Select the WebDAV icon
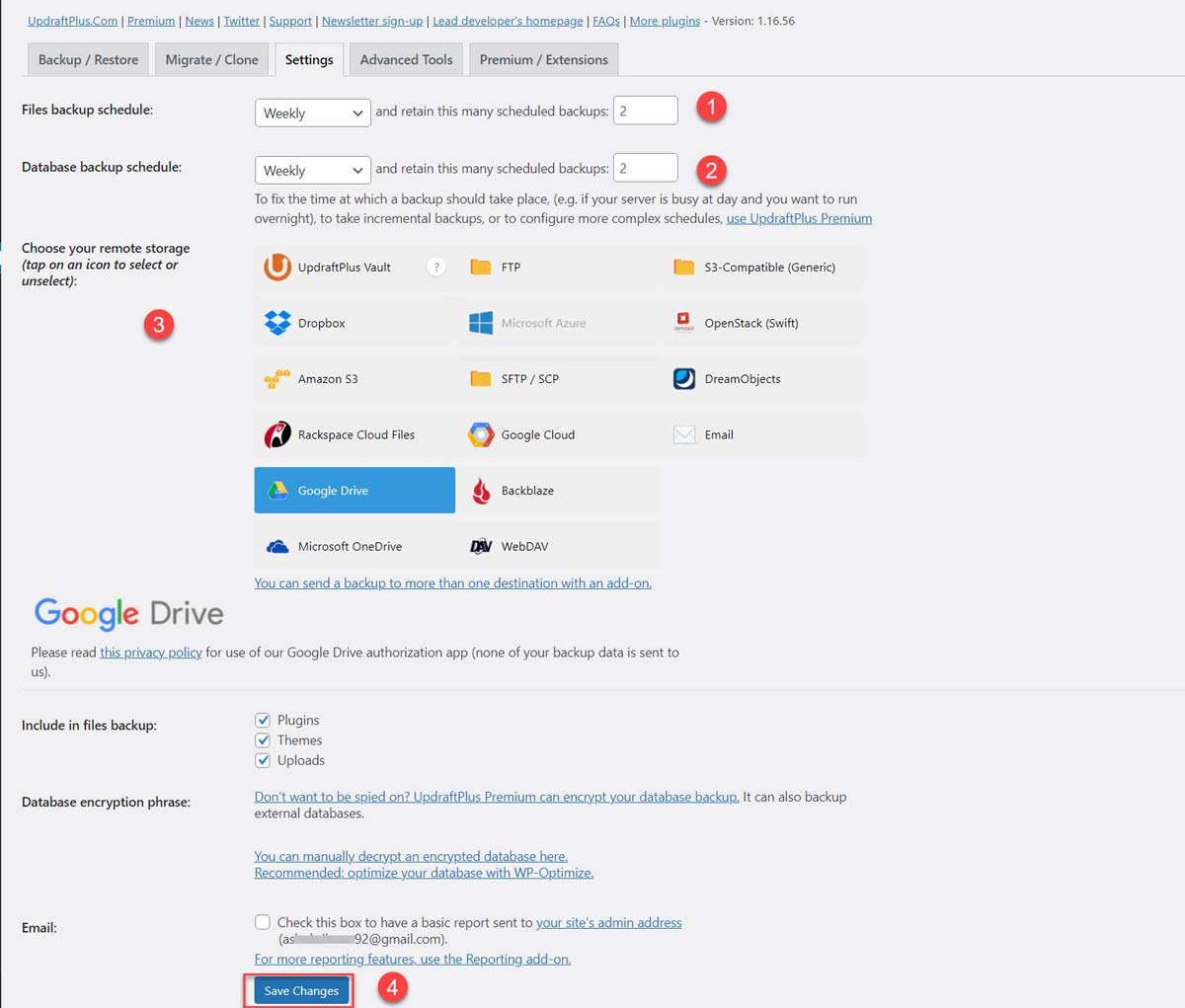The height and width of the screenshot is (1008, 1185). [x=481, y=546]
